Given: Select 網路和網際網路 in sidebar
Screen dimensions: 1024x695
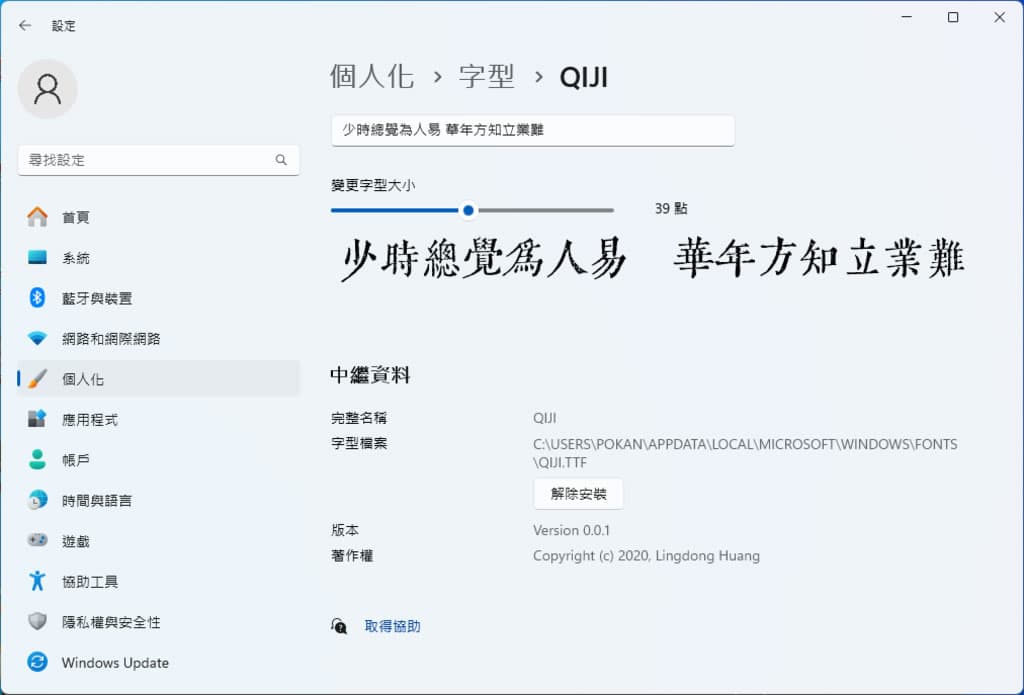Looking at the screenshot, I should tap(159, 338).
